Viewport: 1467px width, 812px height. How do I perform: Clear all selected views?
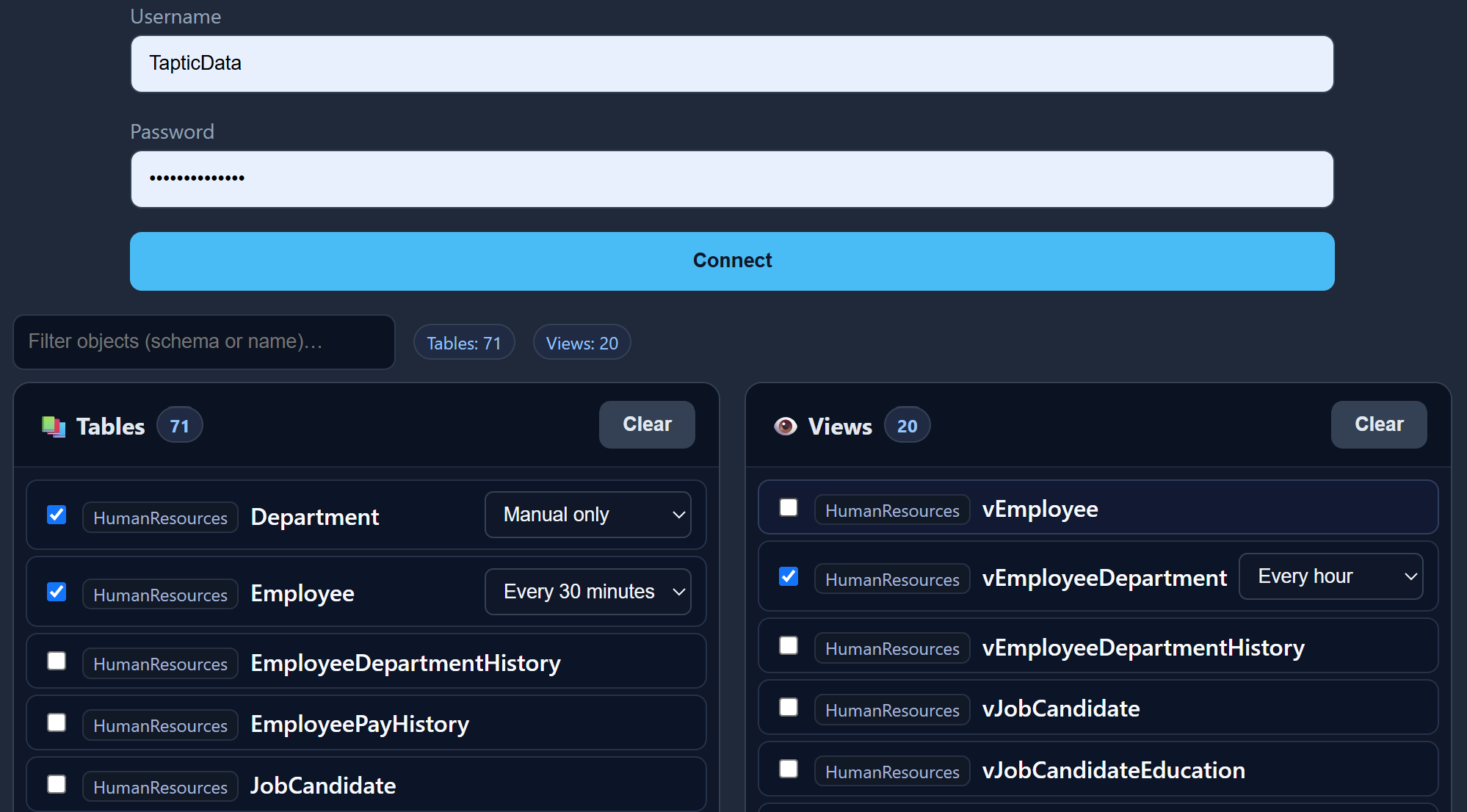[x=1378, y=424]
